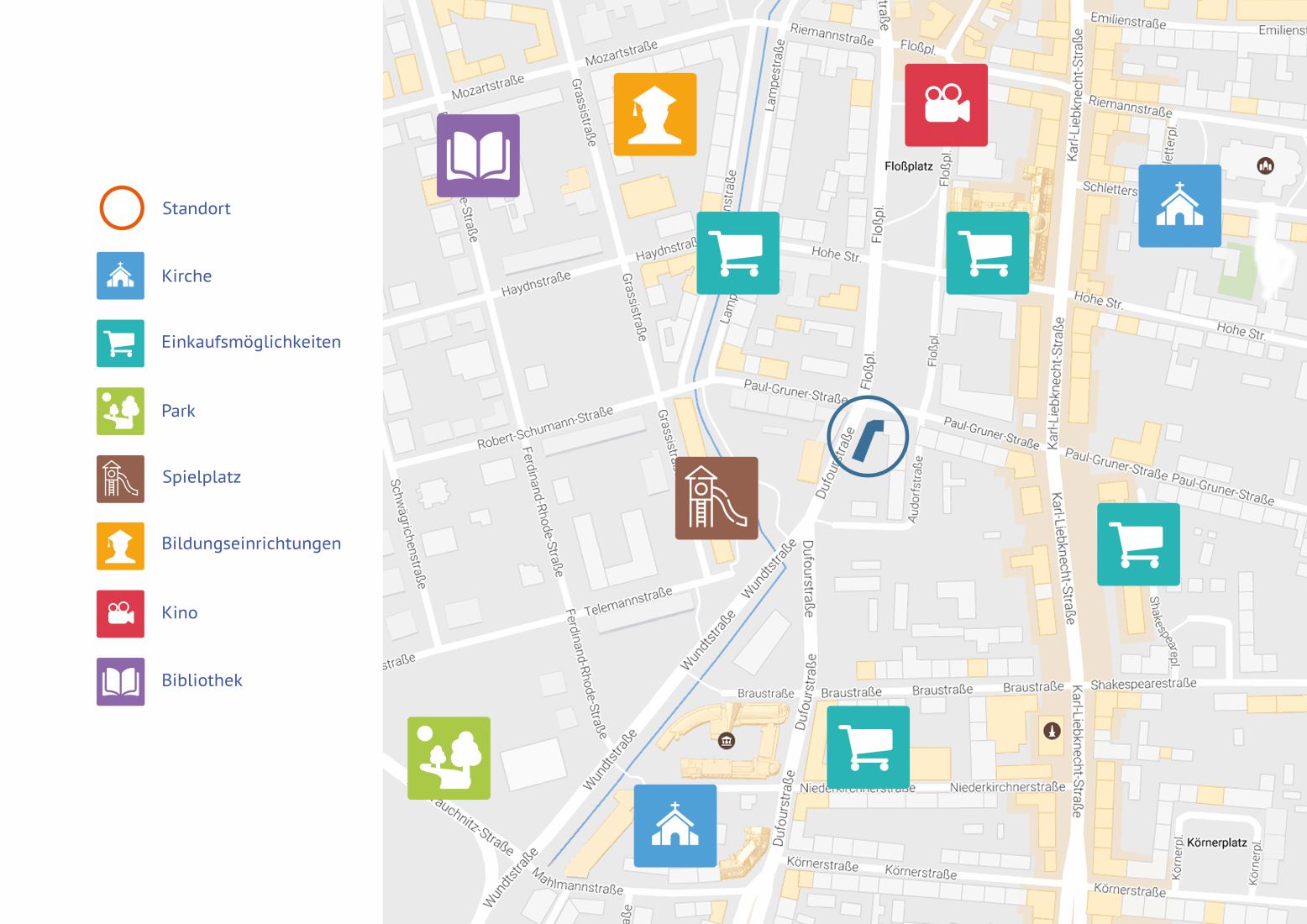Click the orange Standort circle in the legend
Image resolution: width=1307 pixels, height=924 pixels.
click(x=122, y=207)
